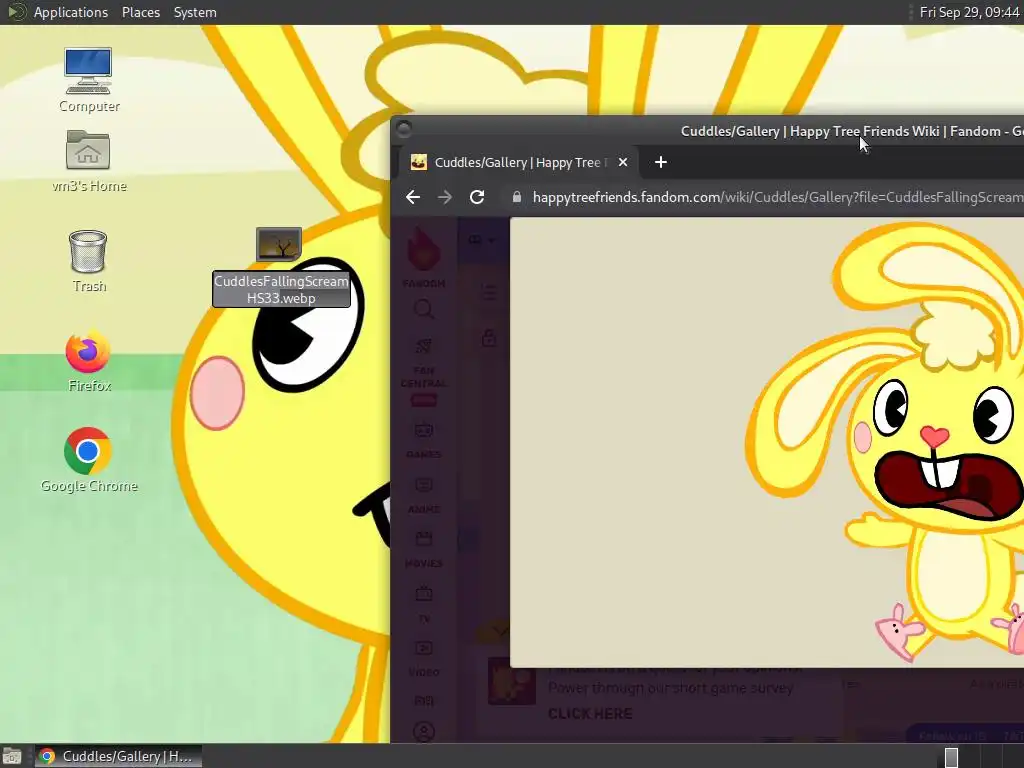
Task: Open the Computer desktop icon
Action: 88,71
